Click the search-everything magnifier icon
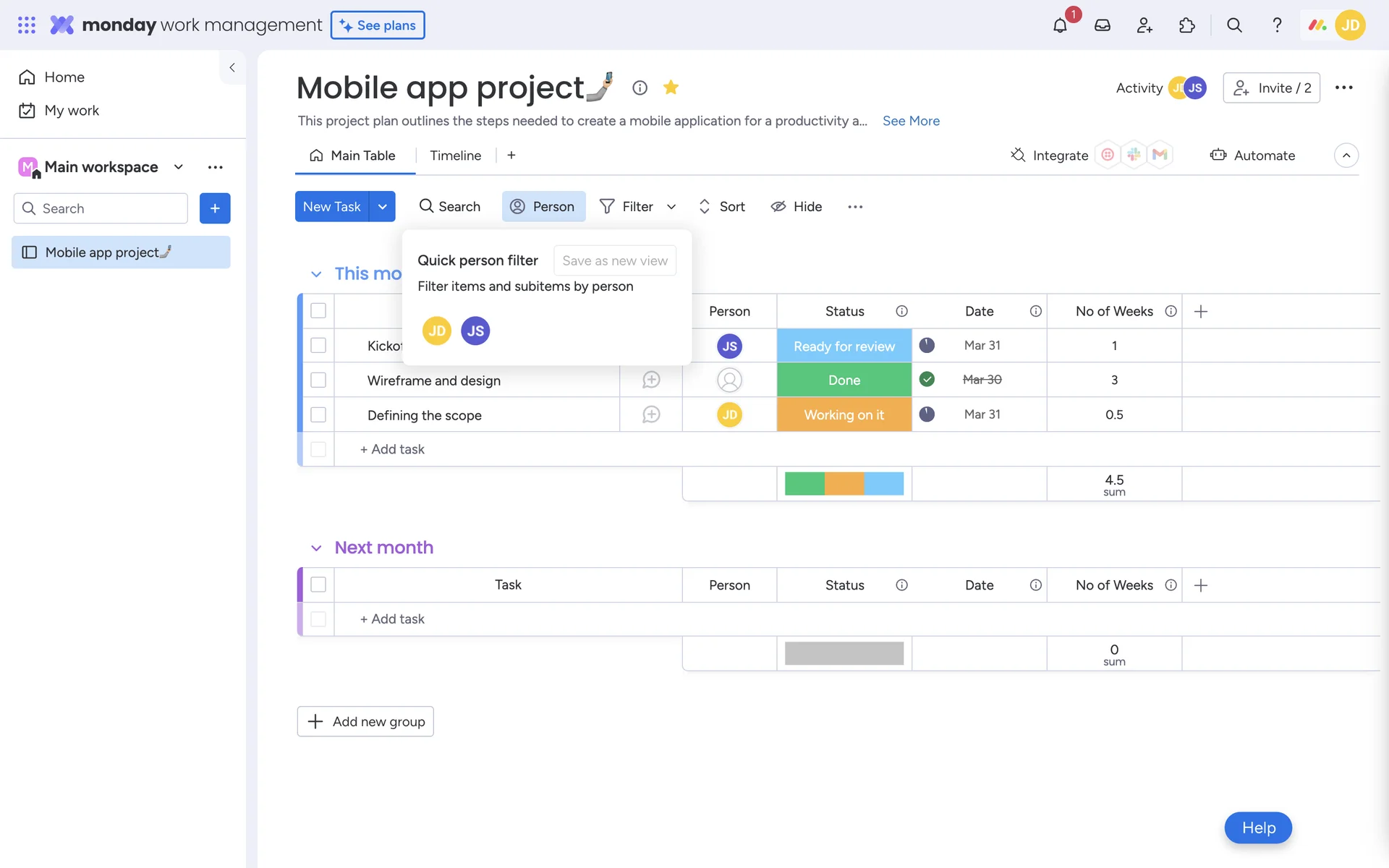The image size is (1389, 868). tap(1234, 25)
